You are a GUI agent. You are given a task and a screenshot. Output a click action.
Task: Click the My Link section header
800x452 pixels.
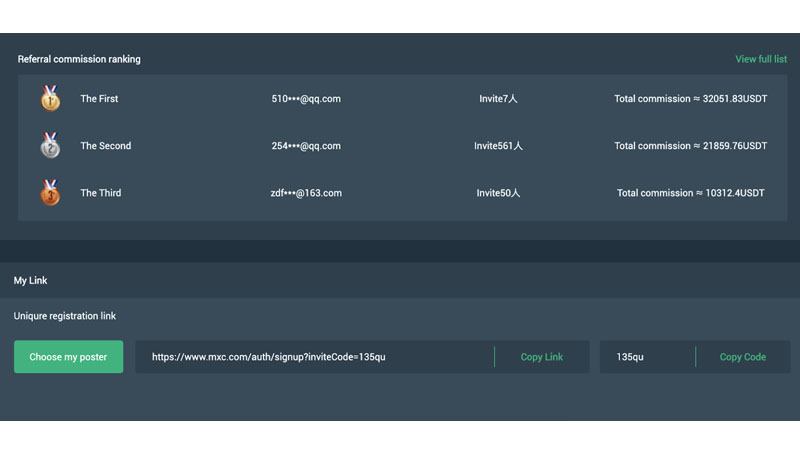click(x=30, y=281)
